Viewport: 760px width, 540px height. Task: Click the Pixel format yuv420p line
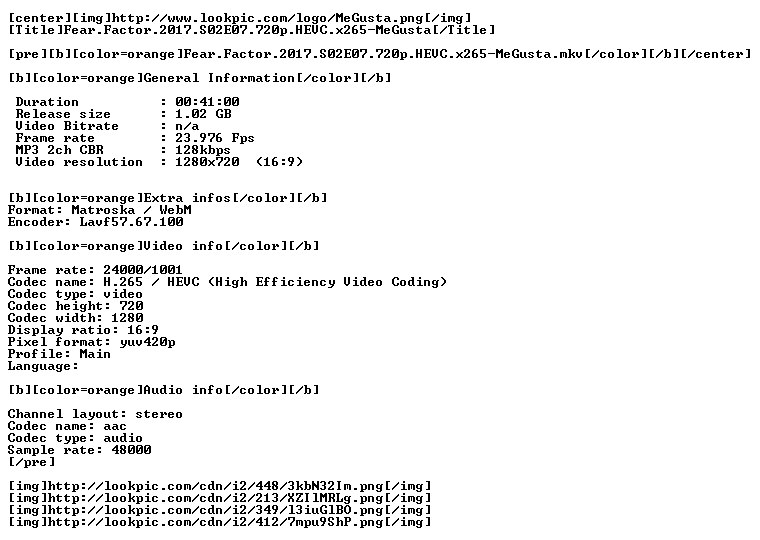[x=92, y=342]
